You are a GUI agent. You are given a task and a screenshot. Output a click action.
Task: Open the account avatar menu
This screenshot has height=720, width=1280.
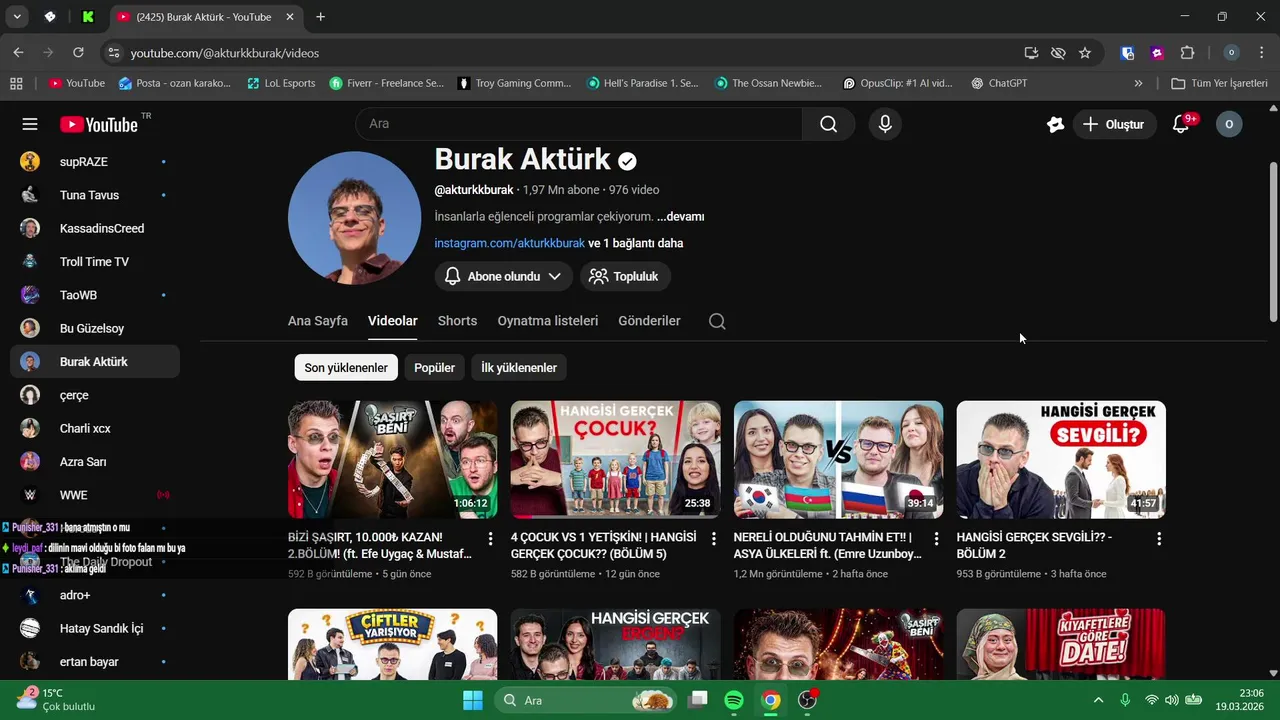pos(1229,124)
